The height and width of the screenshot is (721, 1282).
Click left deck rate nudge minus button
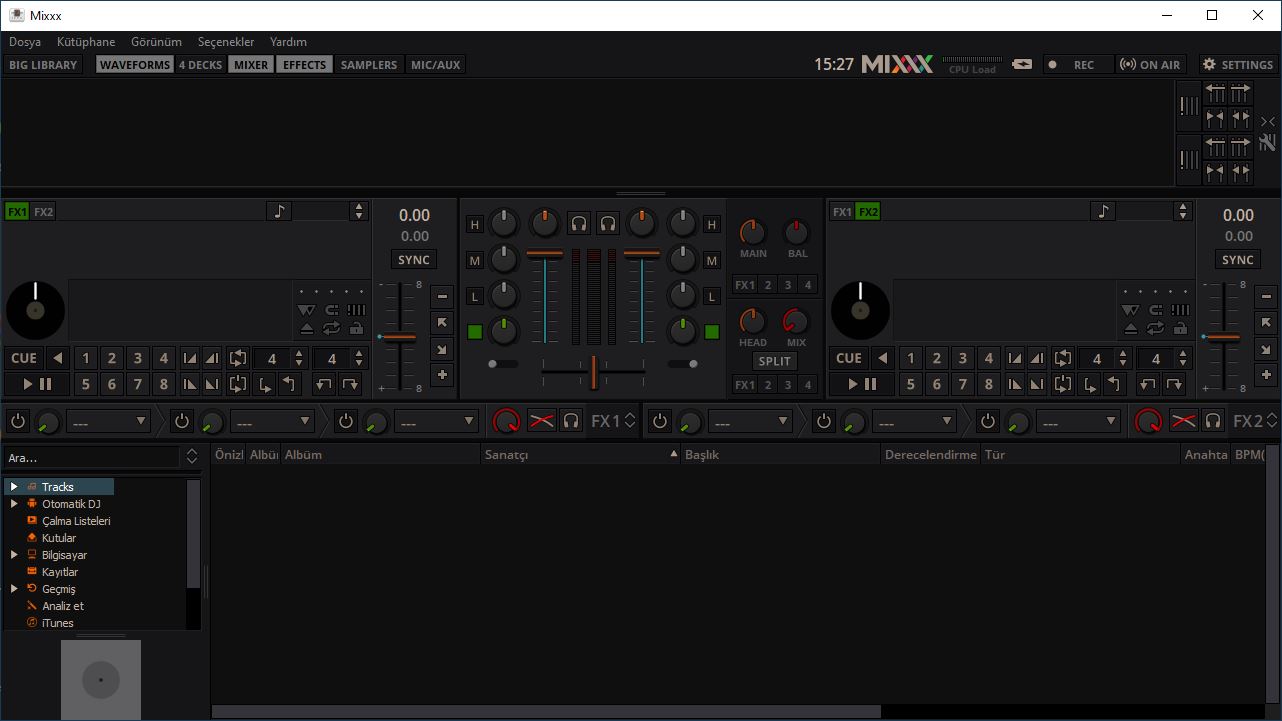tap(442, 297)
